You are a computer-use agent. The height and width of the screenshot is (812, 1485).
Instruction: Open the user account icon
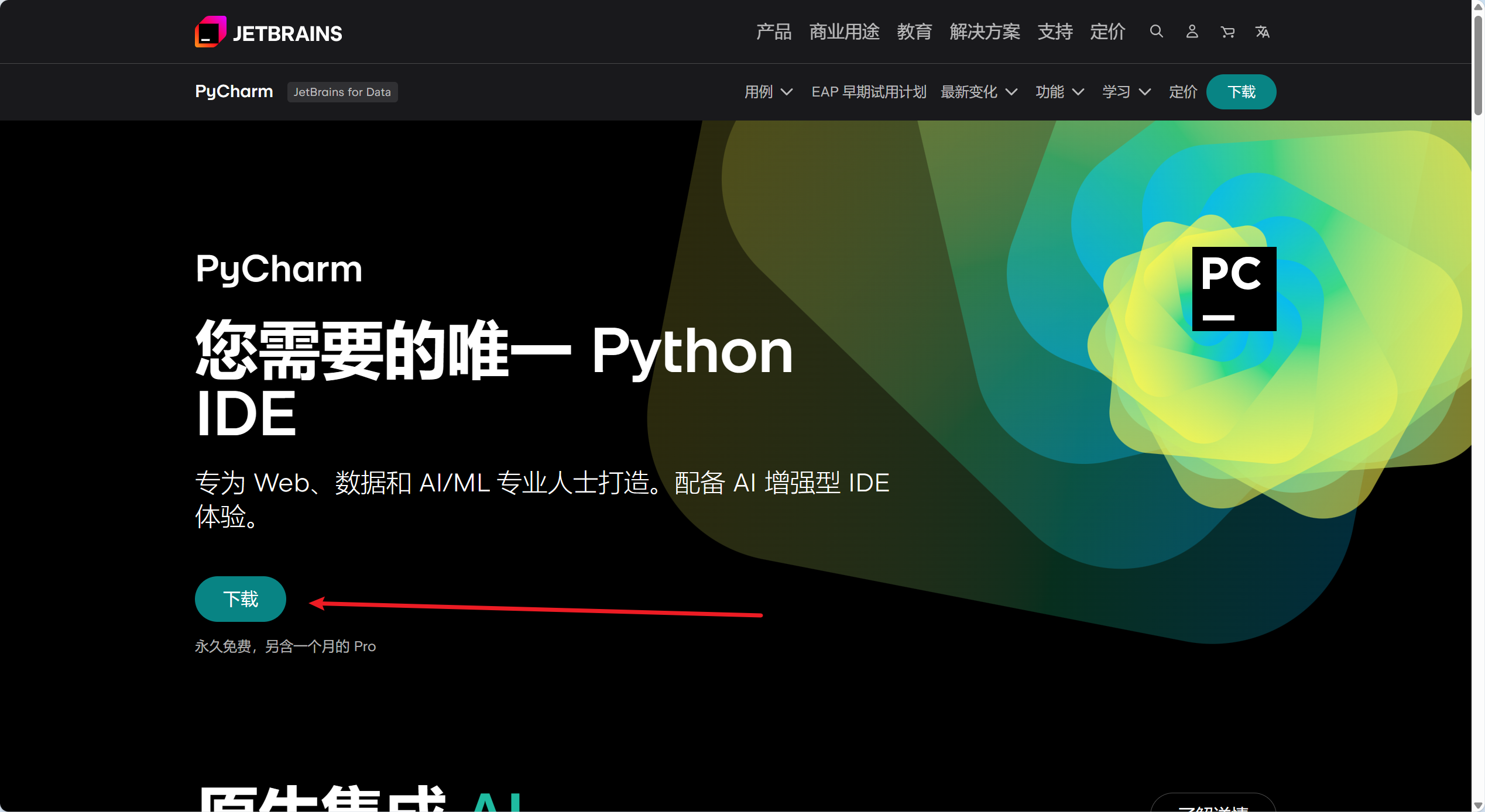1192,32
